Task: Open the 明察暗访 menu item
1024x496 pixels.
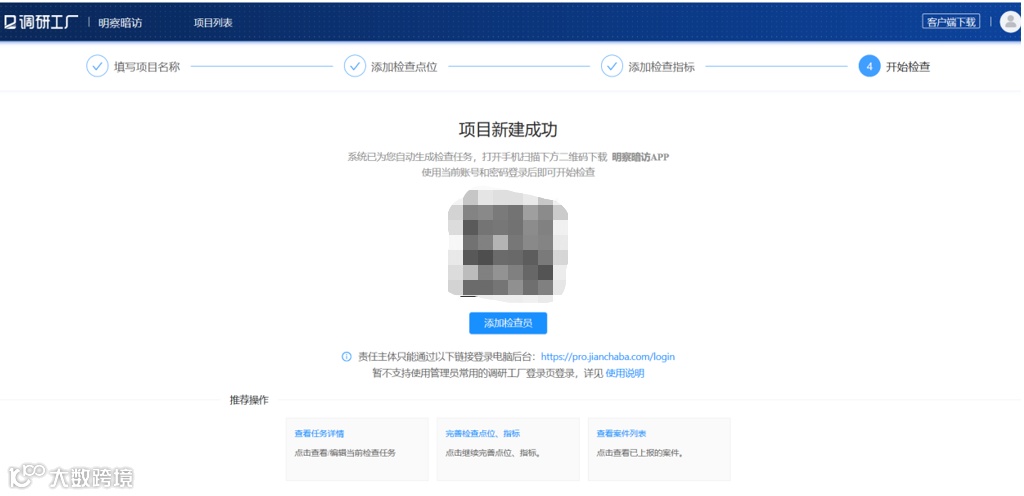Action: point(120,22)
